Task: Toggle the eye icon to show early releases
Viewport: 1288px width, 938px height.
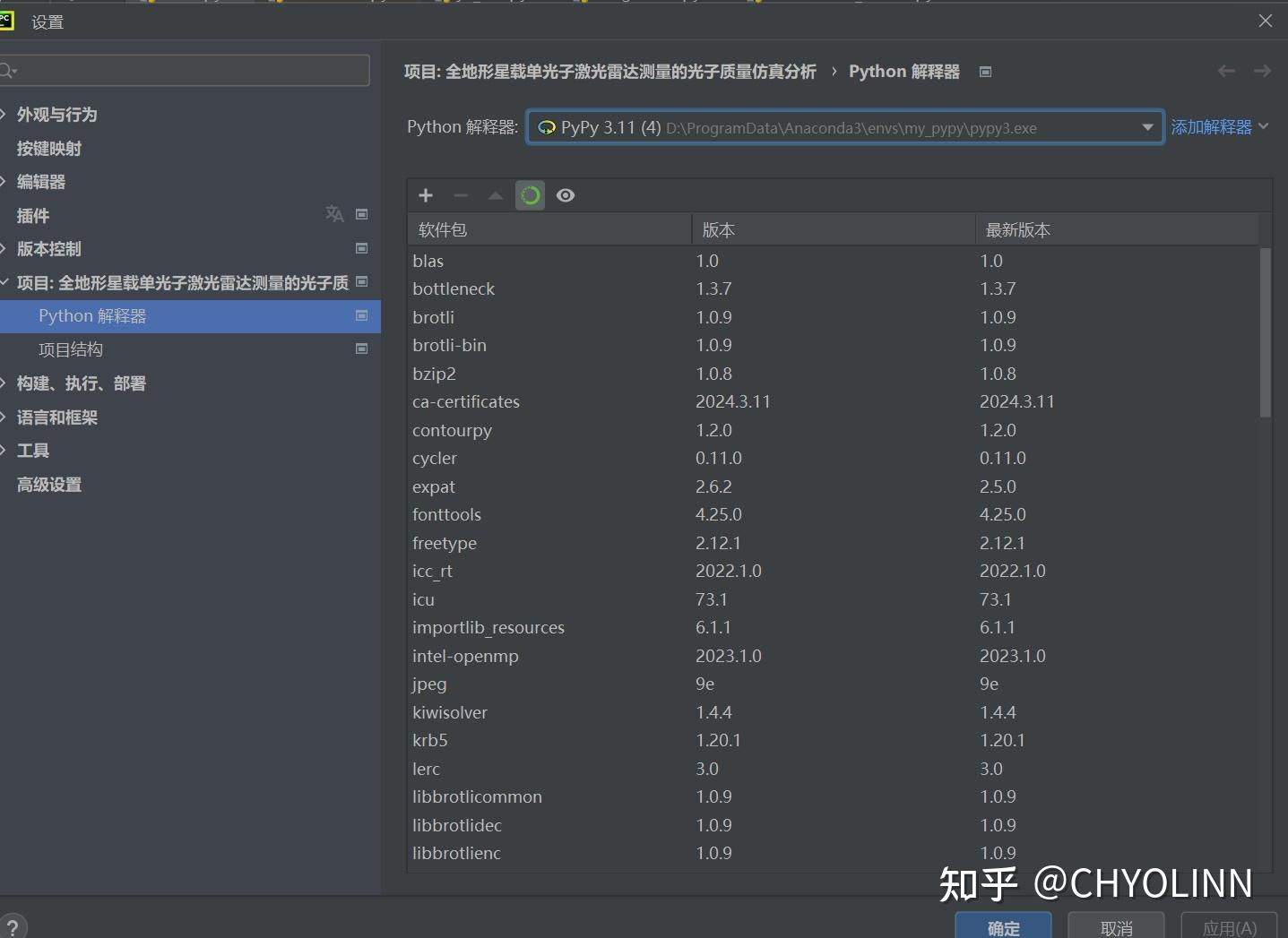Action: pyautogui.click(x=566, y=195)
